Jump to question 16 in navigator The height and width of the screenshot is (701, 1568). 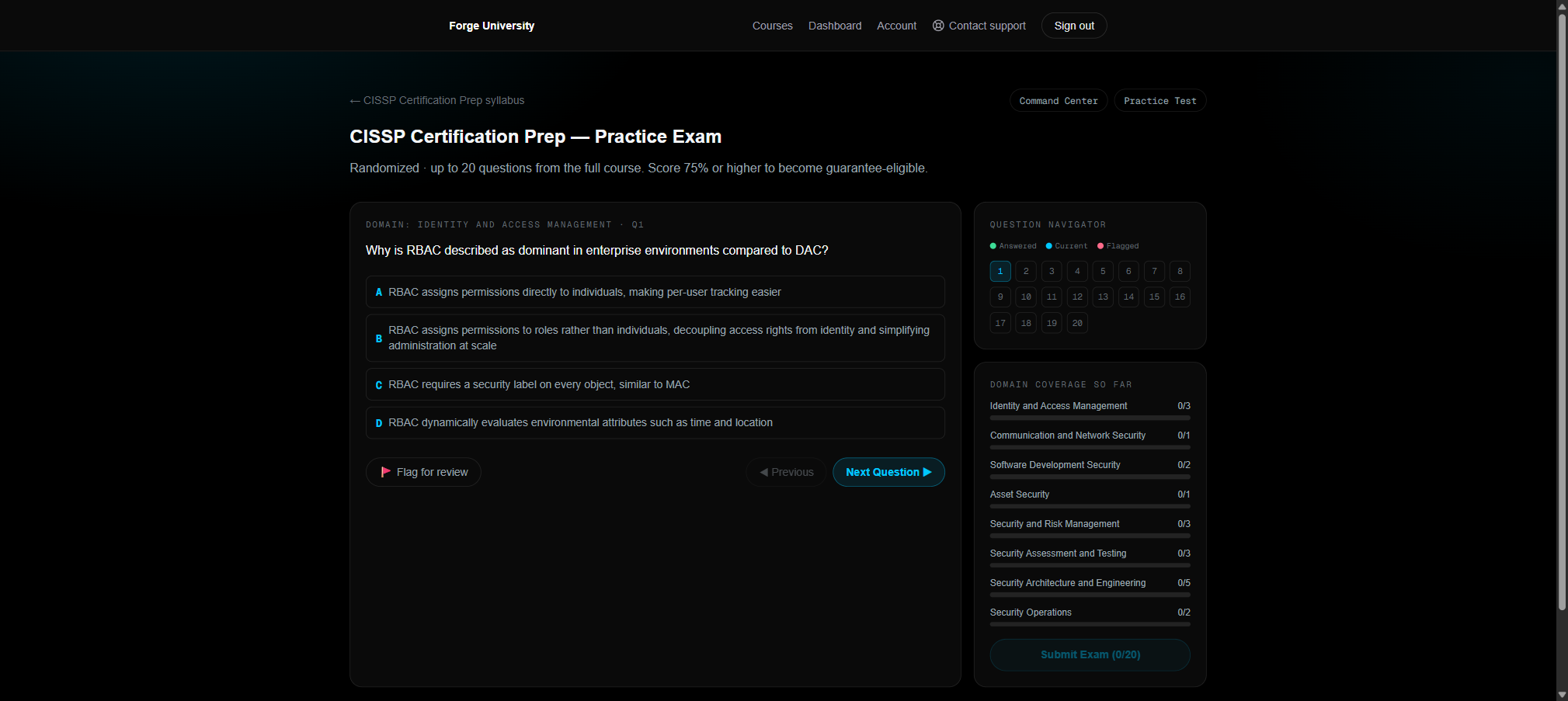(1180, 297)
